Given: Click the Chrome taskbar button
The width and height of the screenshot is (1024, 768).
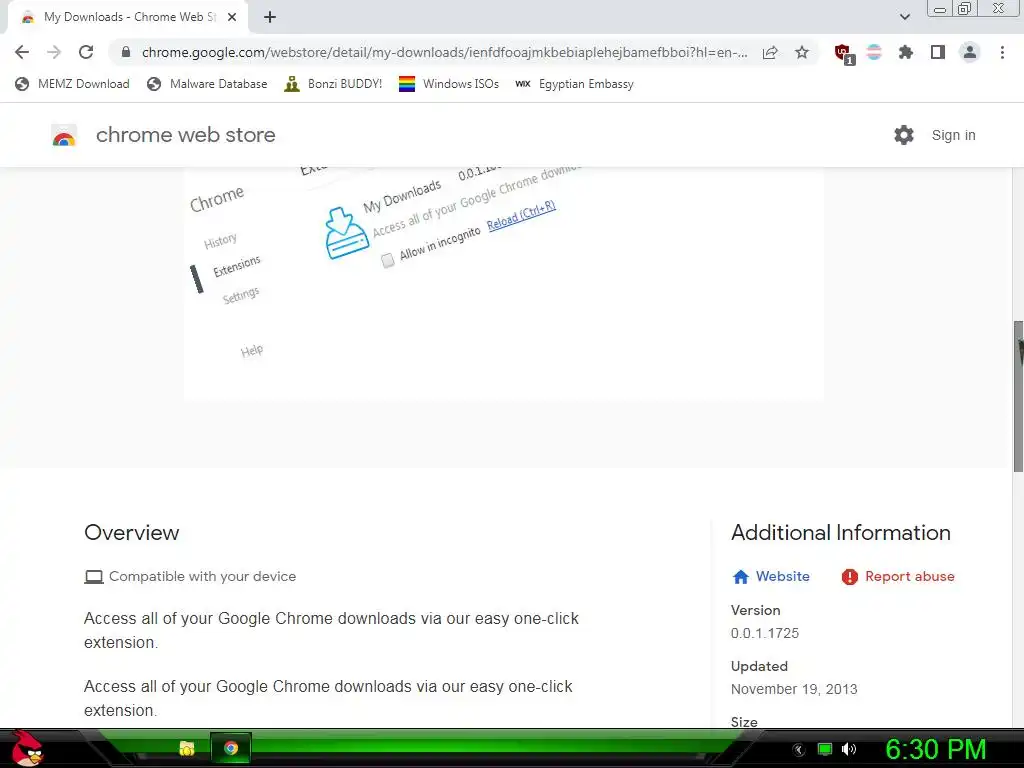Looking at the screenshot, I should tap(231, 748).
